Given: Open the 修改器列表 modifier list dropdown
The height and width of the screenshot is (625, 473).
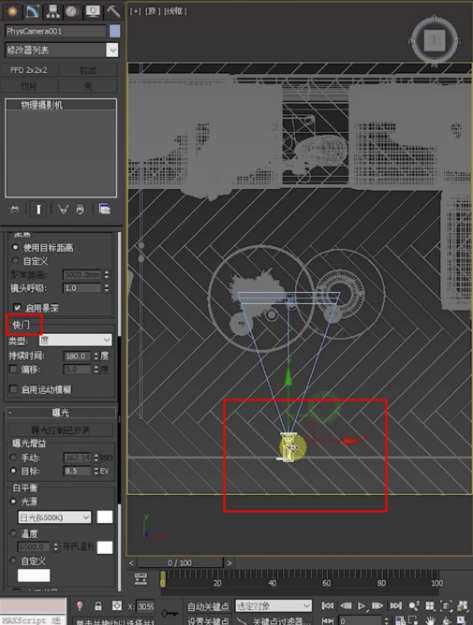Looking at the screenshot, I should click(x=62, y=50).
